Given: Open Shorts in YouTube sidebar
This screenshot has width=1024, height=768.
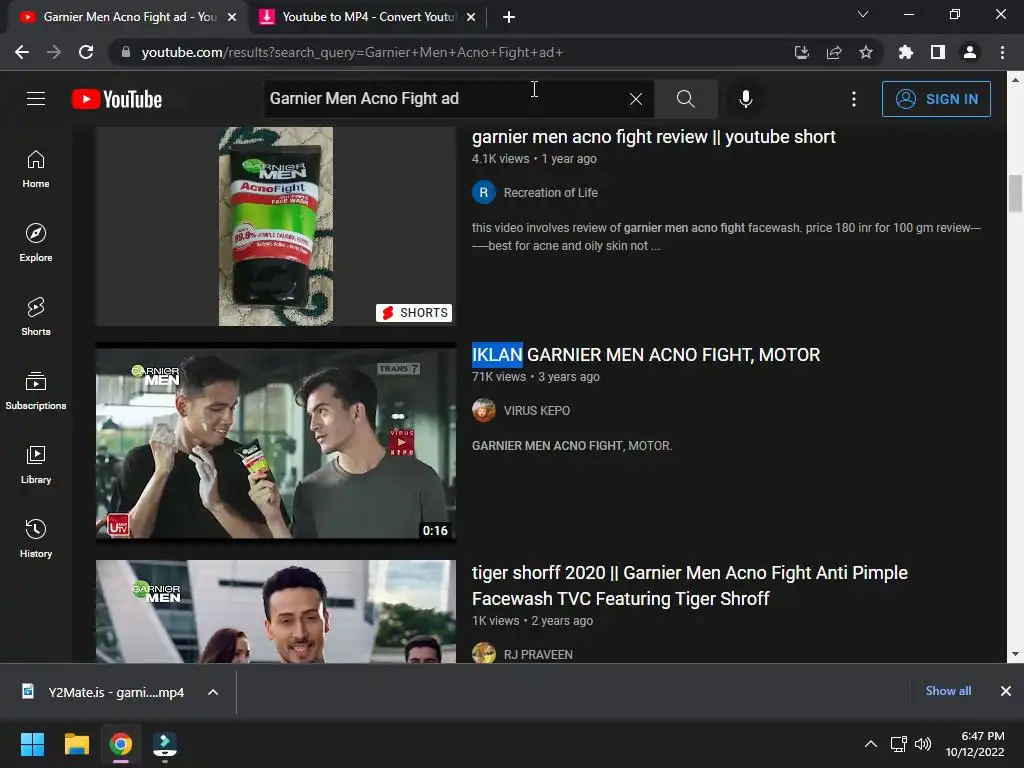Looking at the screenshot, I should point(36,317).
